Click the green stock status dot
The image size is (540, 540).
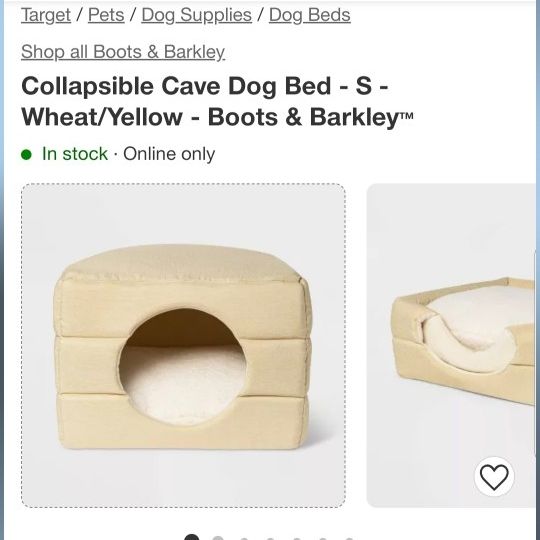26,155
